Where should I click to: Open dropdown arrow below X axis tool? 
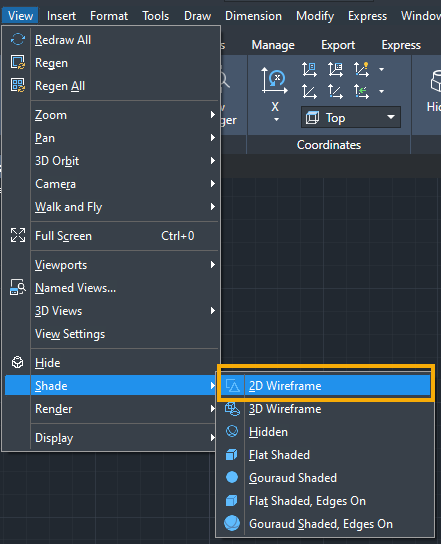tap(276, 120)
